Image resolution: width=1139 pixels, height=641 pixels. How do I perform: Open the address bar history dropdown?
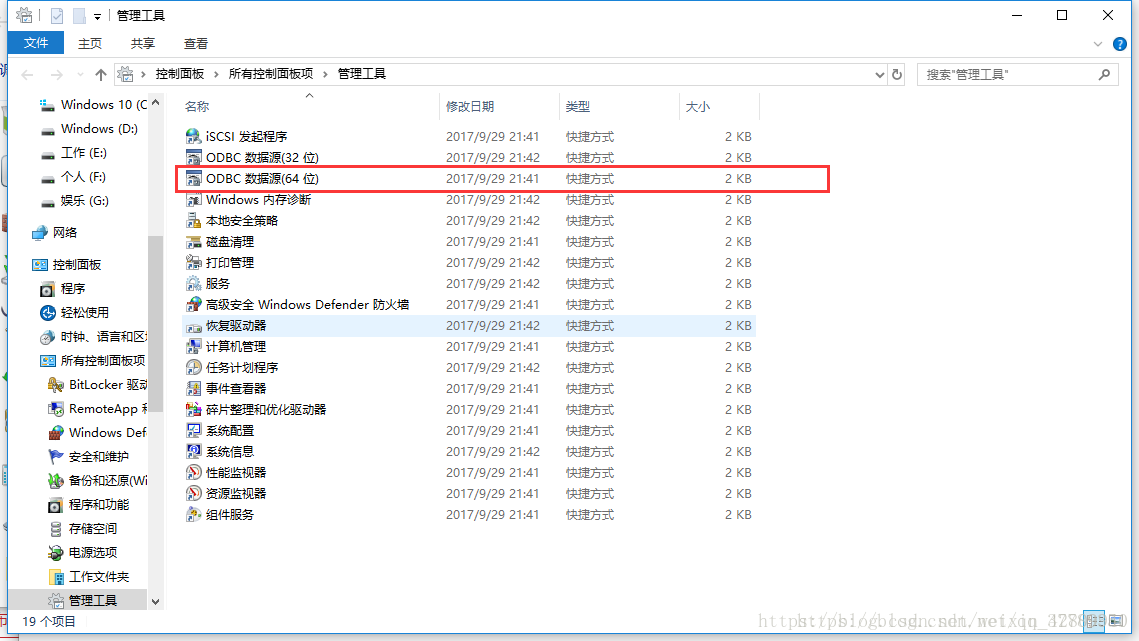[x=880, y=74]
